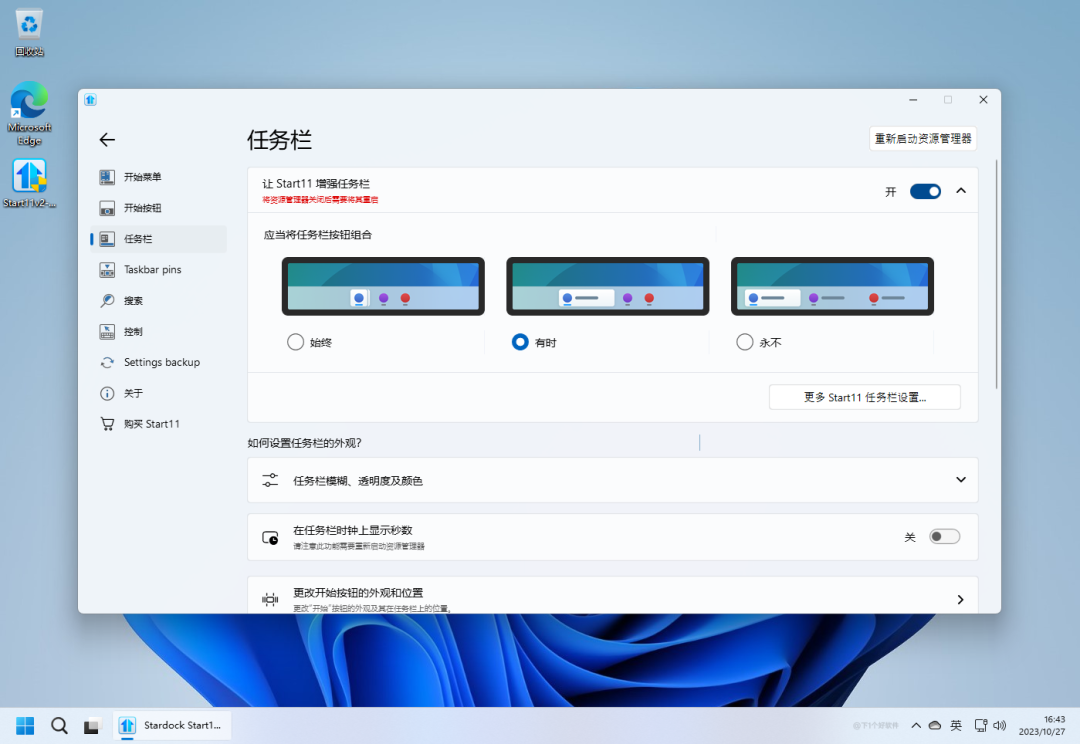Open the 控制 settings page
1080x744 pixels.
[158, 331]
